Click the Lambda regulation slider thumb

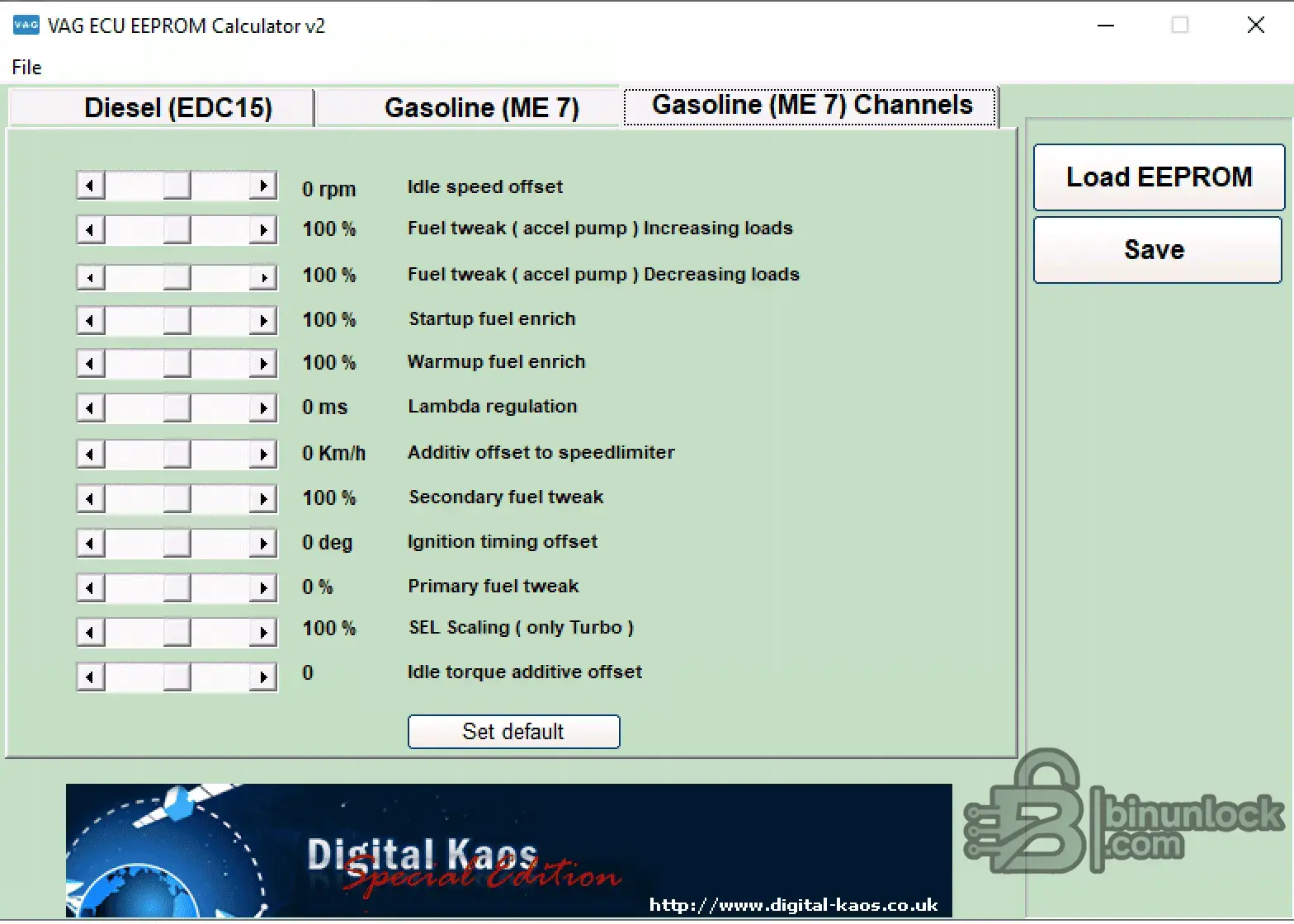coord(177,408)
